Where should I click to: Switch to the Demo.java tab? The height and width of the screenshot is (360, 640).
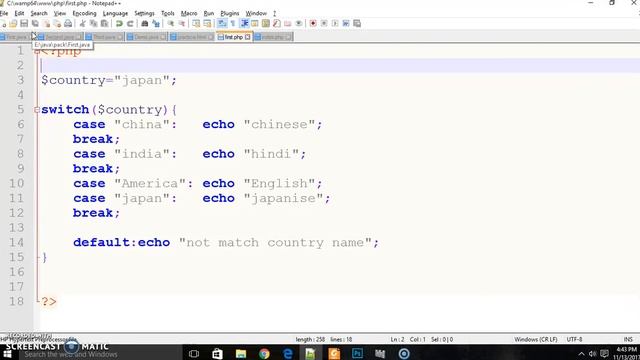tap(146, 37)
